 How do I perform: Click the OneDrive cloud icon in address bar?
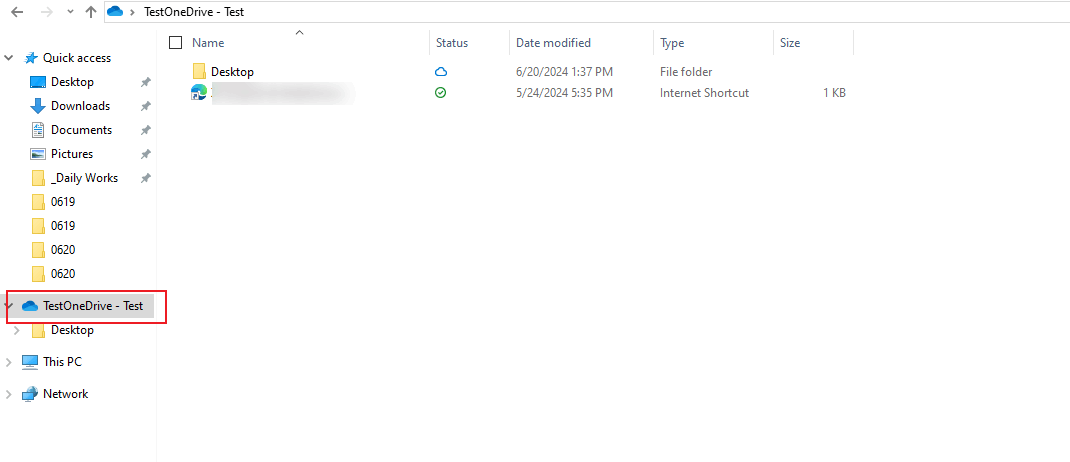115,12
